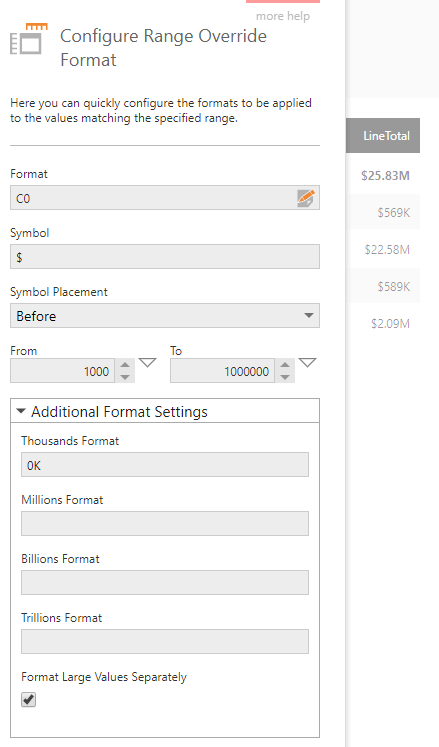Screen dimensions: 439x747
Task: Click the Billions Format input field
Action: coord(165,582)
